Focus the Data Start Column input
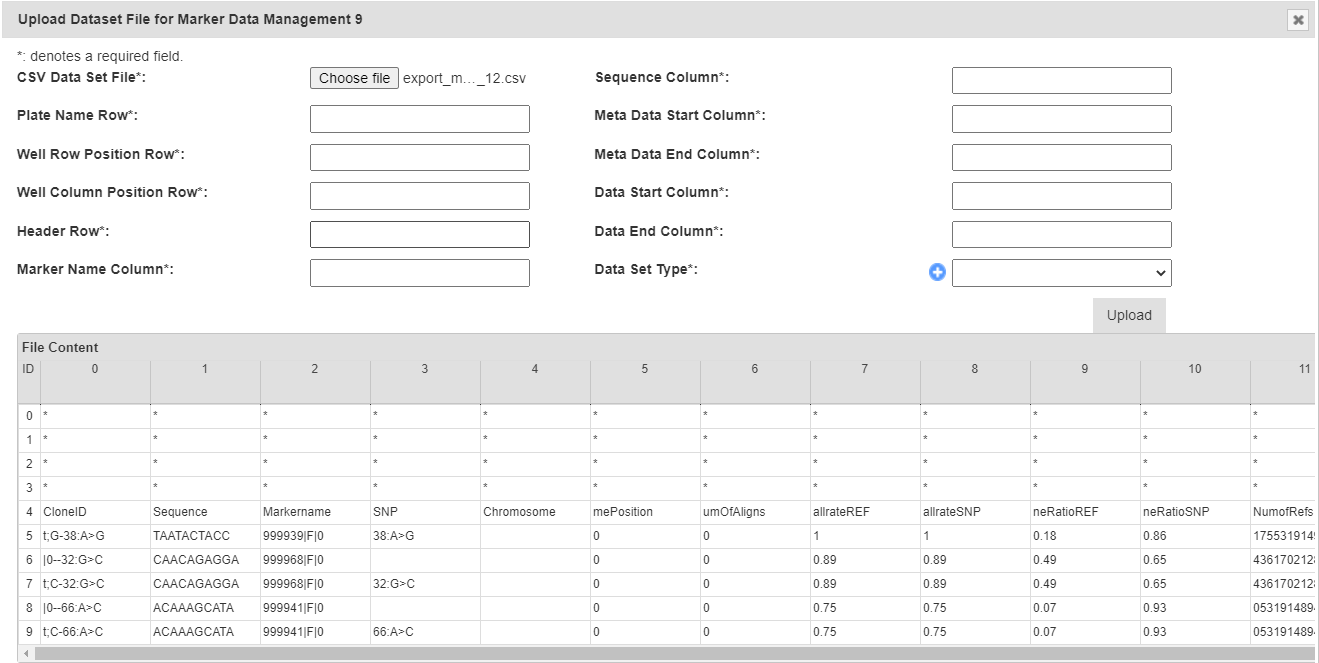 [x=1061, y=196]
